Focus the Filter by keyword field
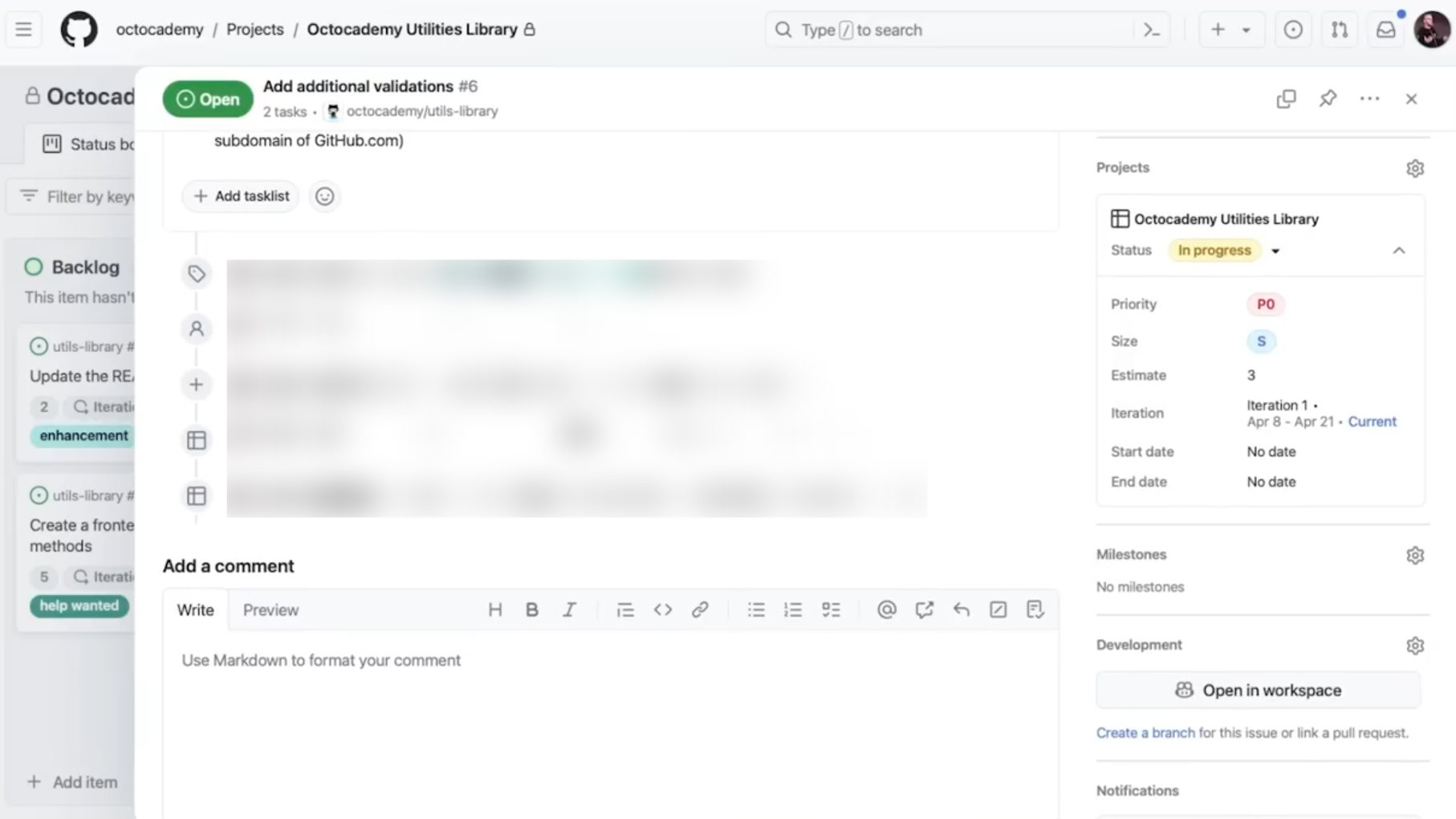Image resolution: width=1456 pixels, height=819 pixels. tap(71, 197)
